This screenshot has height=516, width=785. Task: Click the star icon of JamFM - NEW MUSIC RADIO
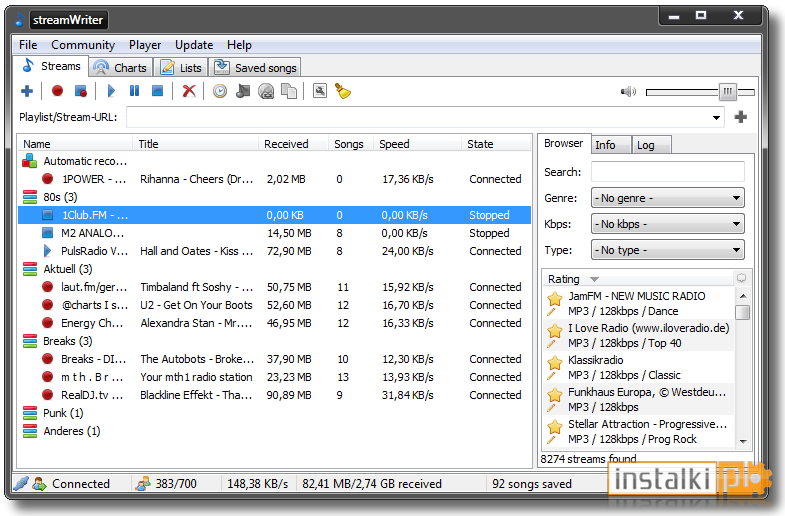coord(555,299)
